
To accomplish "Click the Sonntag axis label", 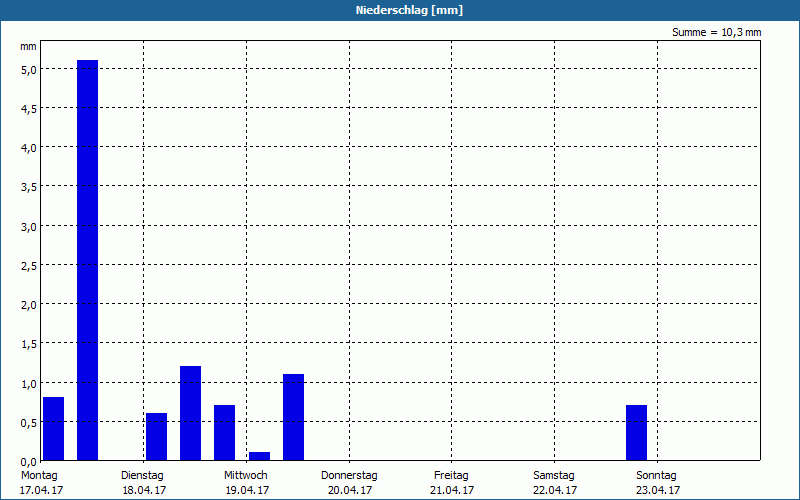I will click(x=656, y=476).
